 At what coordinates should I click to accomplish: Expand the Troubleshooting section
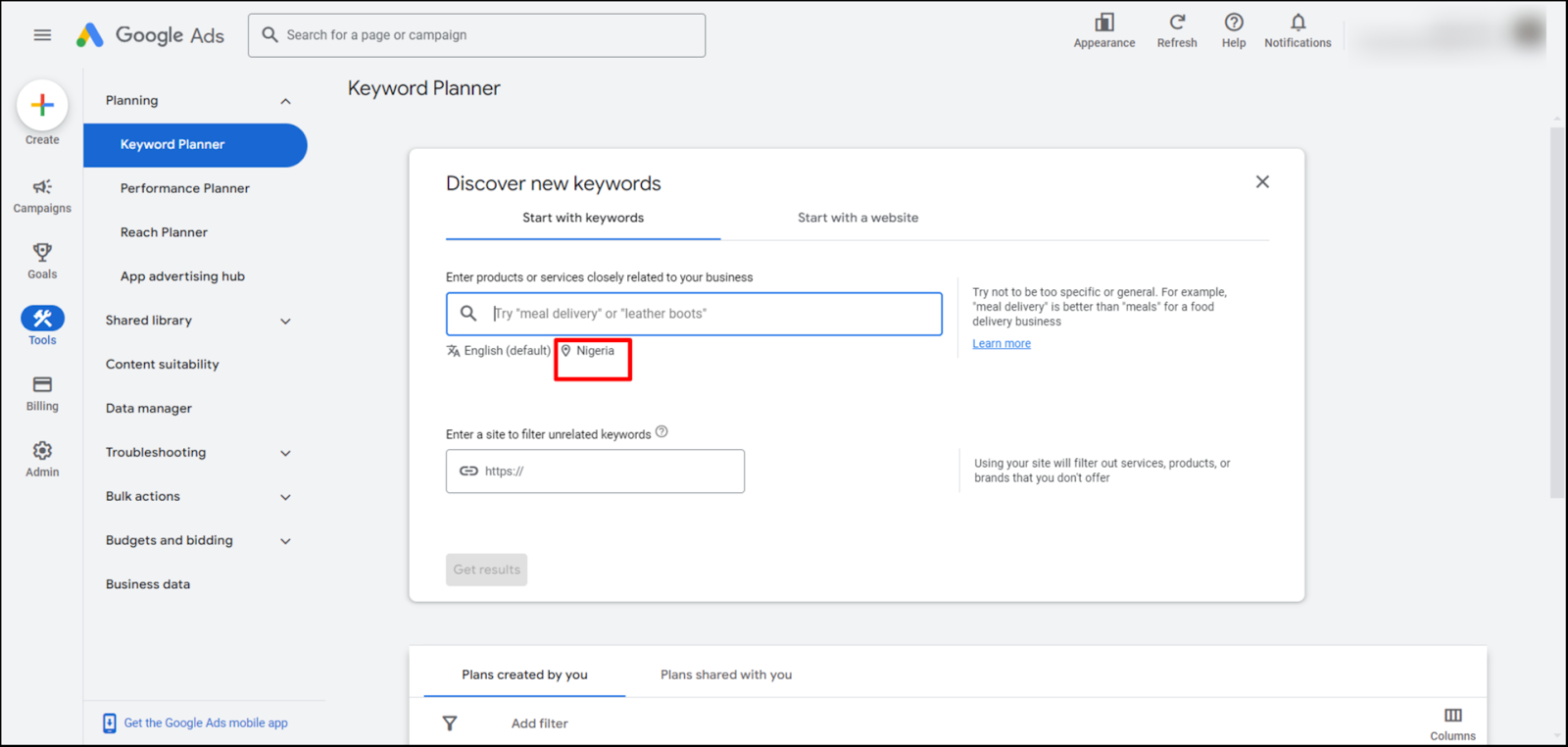(285, 453)
